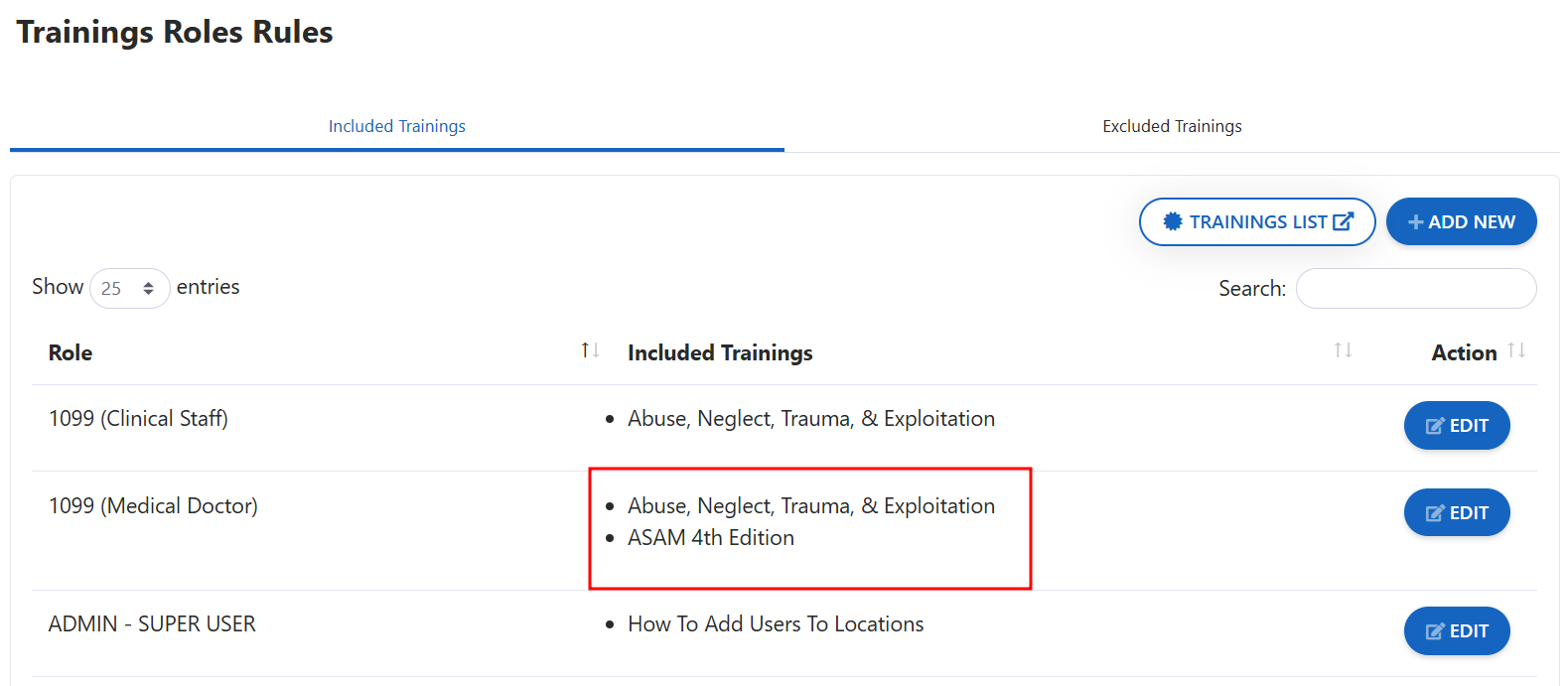Screen dimensions: 1568x686
Task: Click the external link icon beside Trainings List
Action: coord(1343,221)
